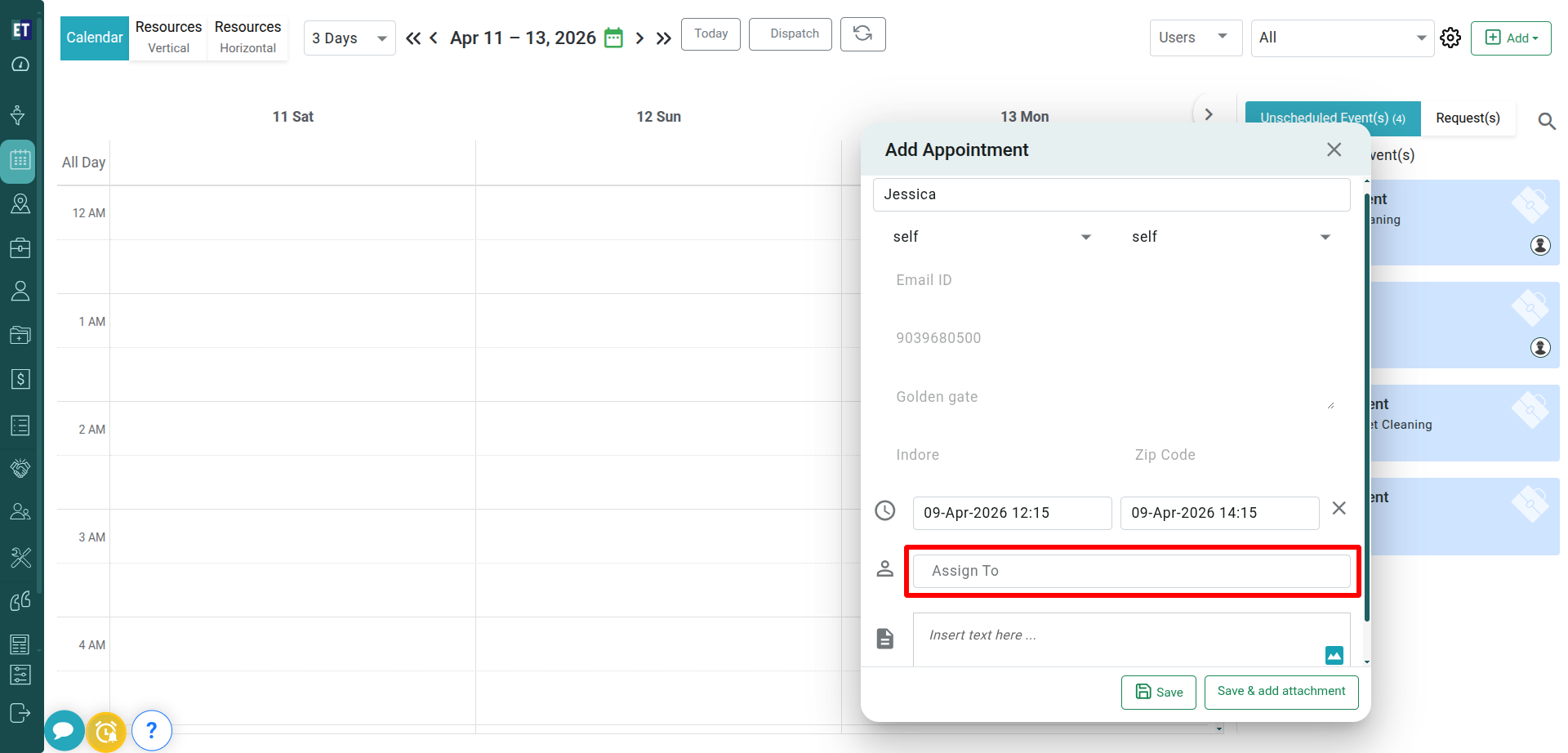The image size is (1568, 753).
Task: Clear the appointment date range
Action: (1339, 509)
